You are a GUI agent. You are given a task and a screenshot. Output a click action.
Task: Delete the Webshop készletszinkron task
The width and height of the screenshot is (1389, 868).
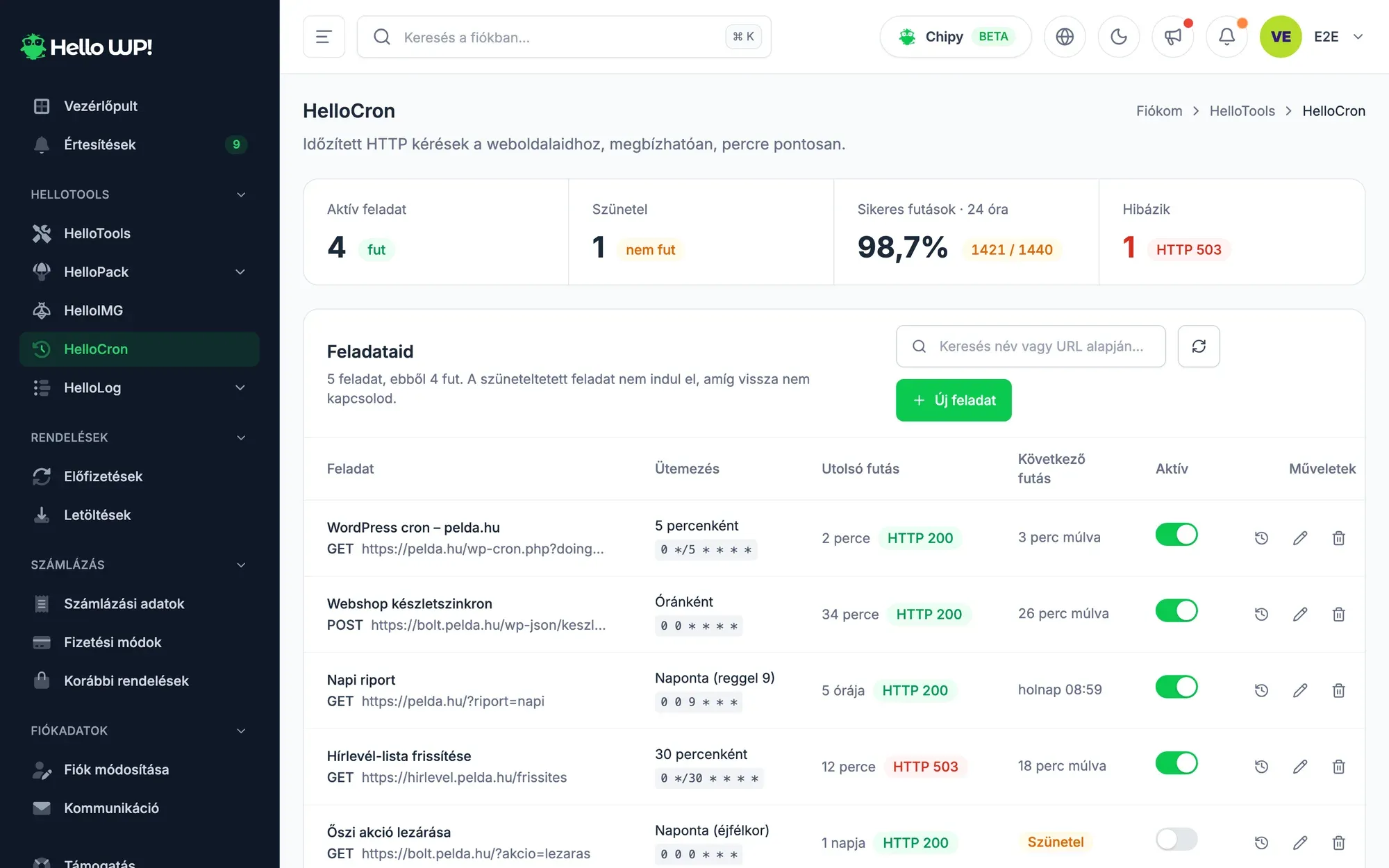pos(1339,615)
